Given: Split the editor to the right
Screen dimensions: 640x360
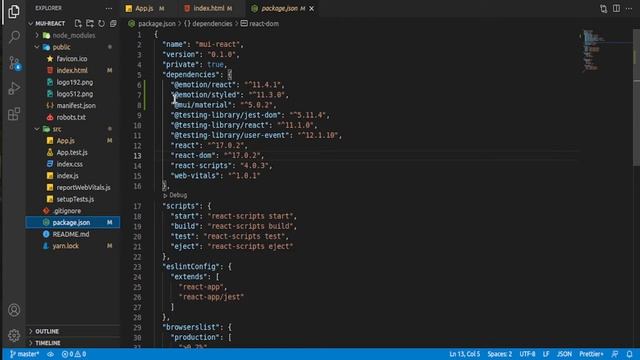Looking at the screenshot, I should click(616, 9).
